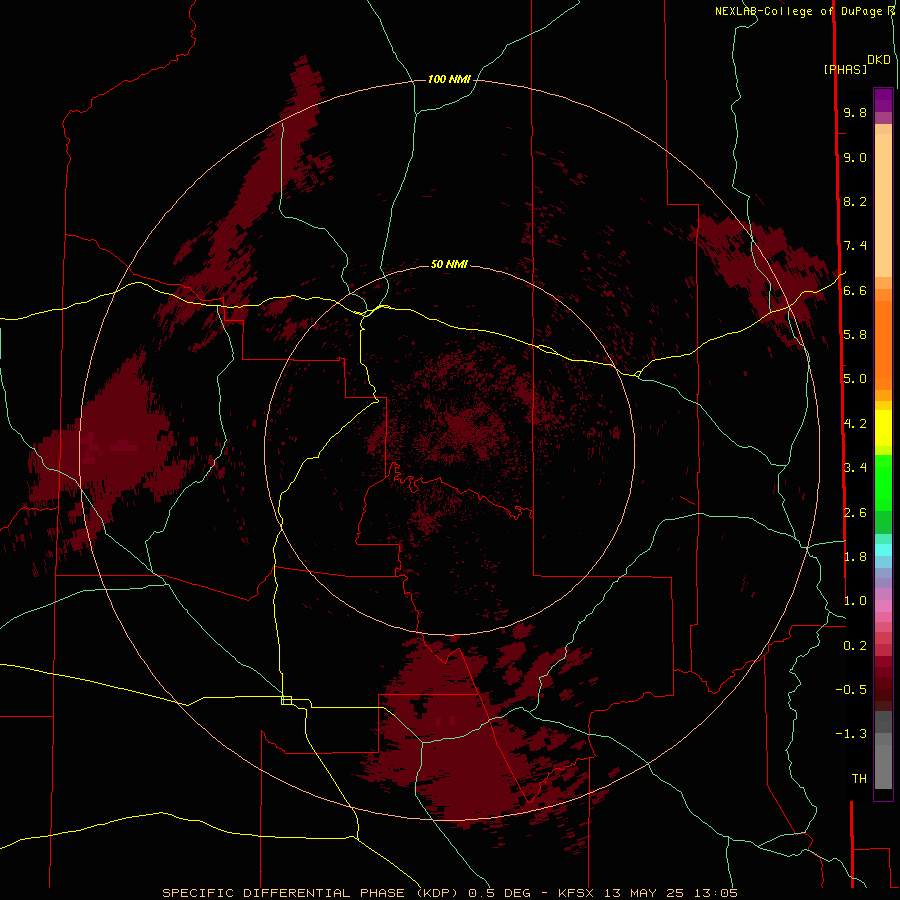Click the 5.8 scale value
This screenshot has height=900, width=900.
[x=855, y=334]
